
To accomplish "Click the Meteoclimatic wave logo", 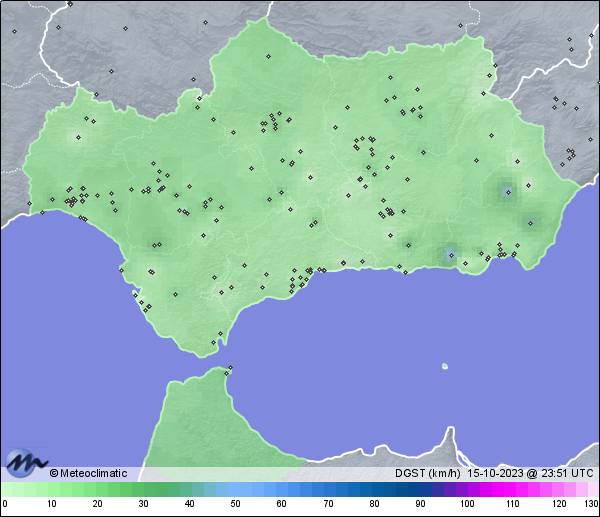I will pos(26,462).
